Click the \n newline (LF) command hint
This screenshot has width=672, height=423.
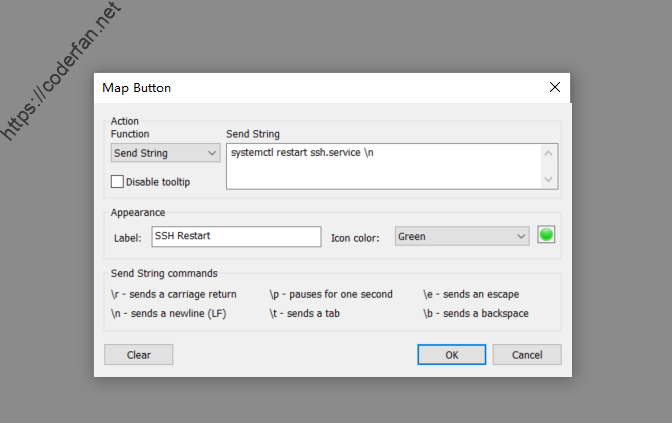pyautogui.click(x=169, y=313)
